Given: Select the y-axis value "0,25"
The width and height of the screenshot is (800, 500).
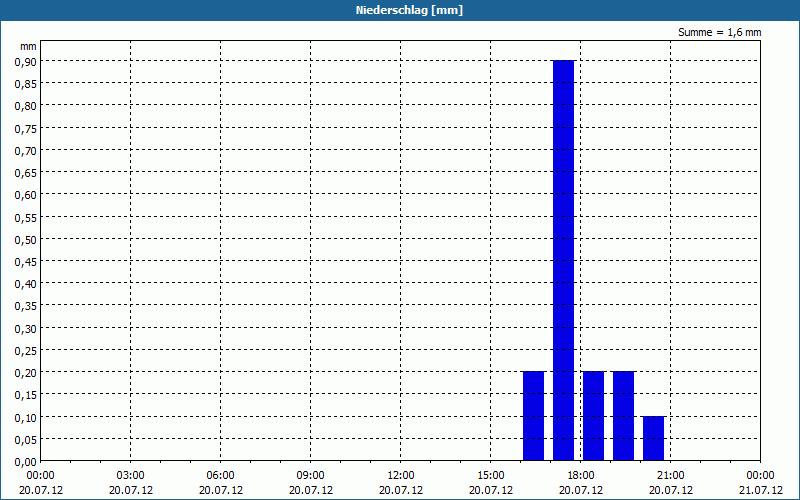Looking at the screenshot, I should [26, 351].
